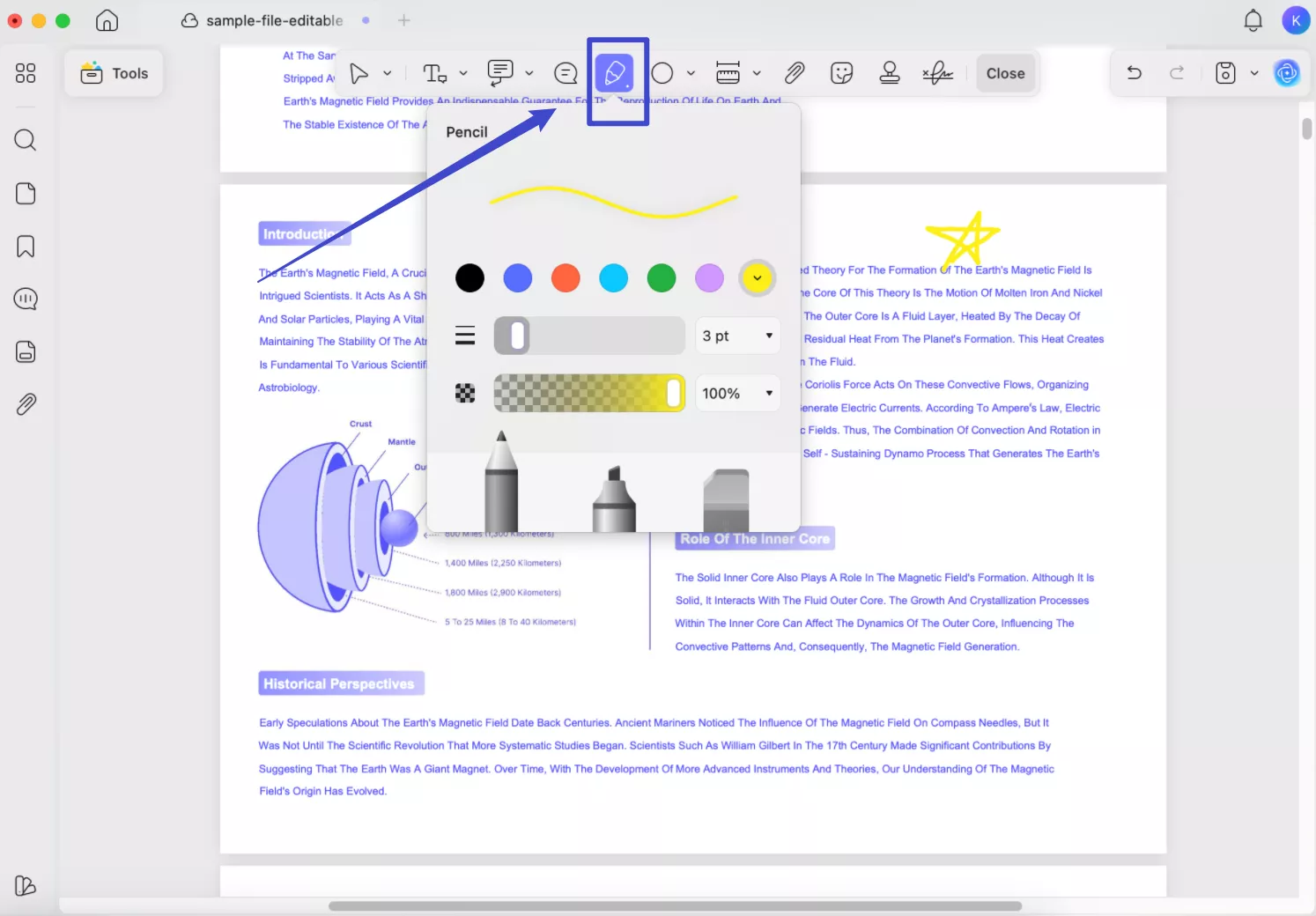Click the stamp tool
This screenshot has height=916, width=1316.
[x=890, y=73]
